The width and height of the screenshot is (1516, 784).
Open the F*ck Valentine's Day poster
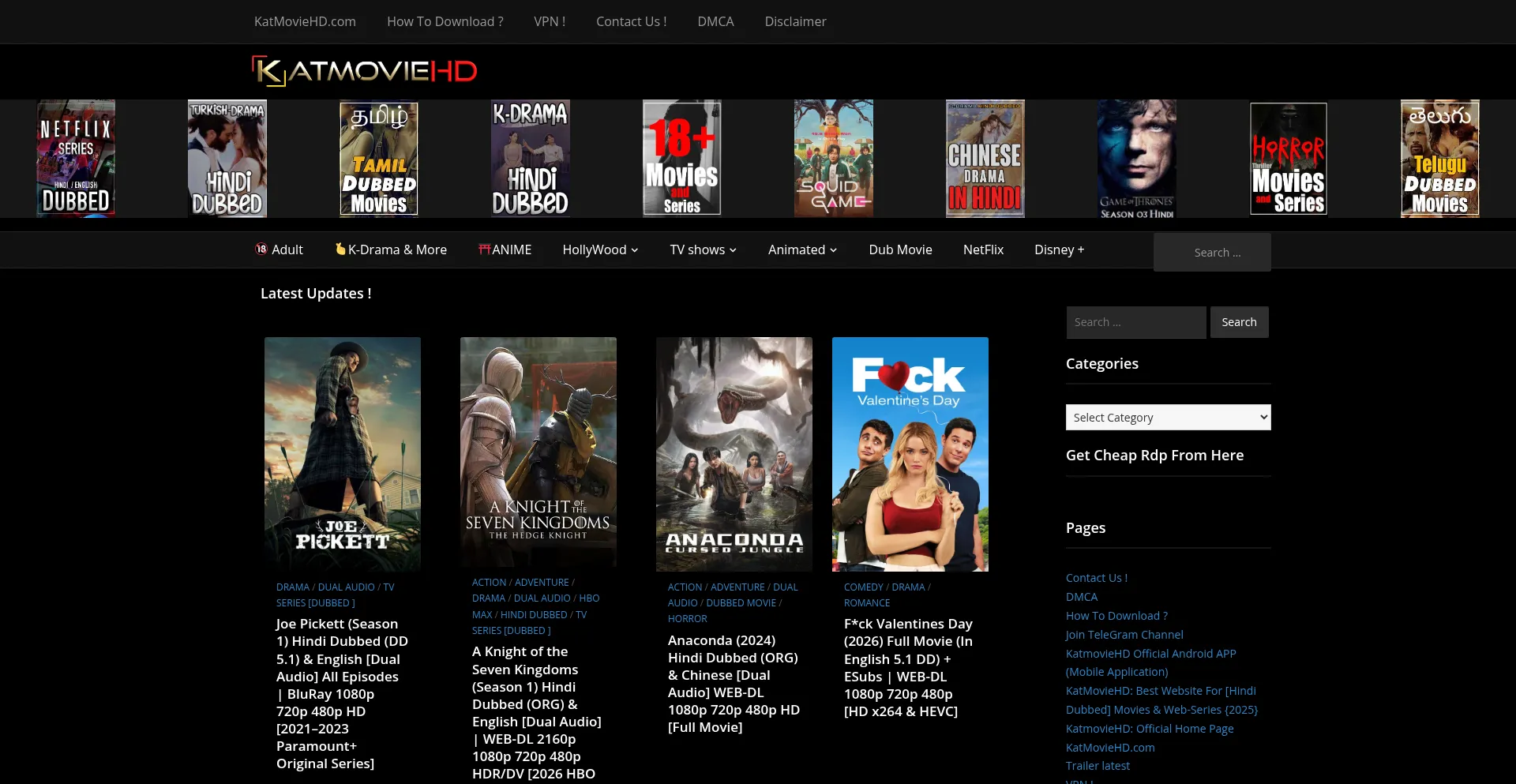(910, 454)
